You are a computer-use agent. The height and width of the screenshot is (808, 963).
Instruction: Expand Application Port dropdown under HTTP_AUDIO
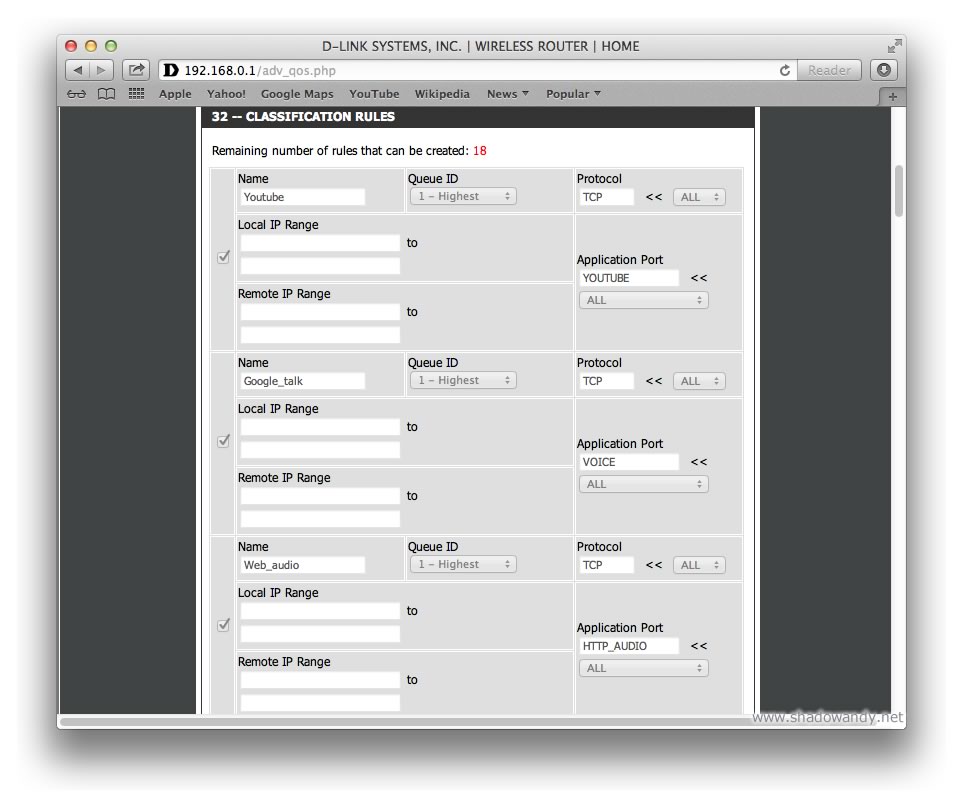pos(643,668)
